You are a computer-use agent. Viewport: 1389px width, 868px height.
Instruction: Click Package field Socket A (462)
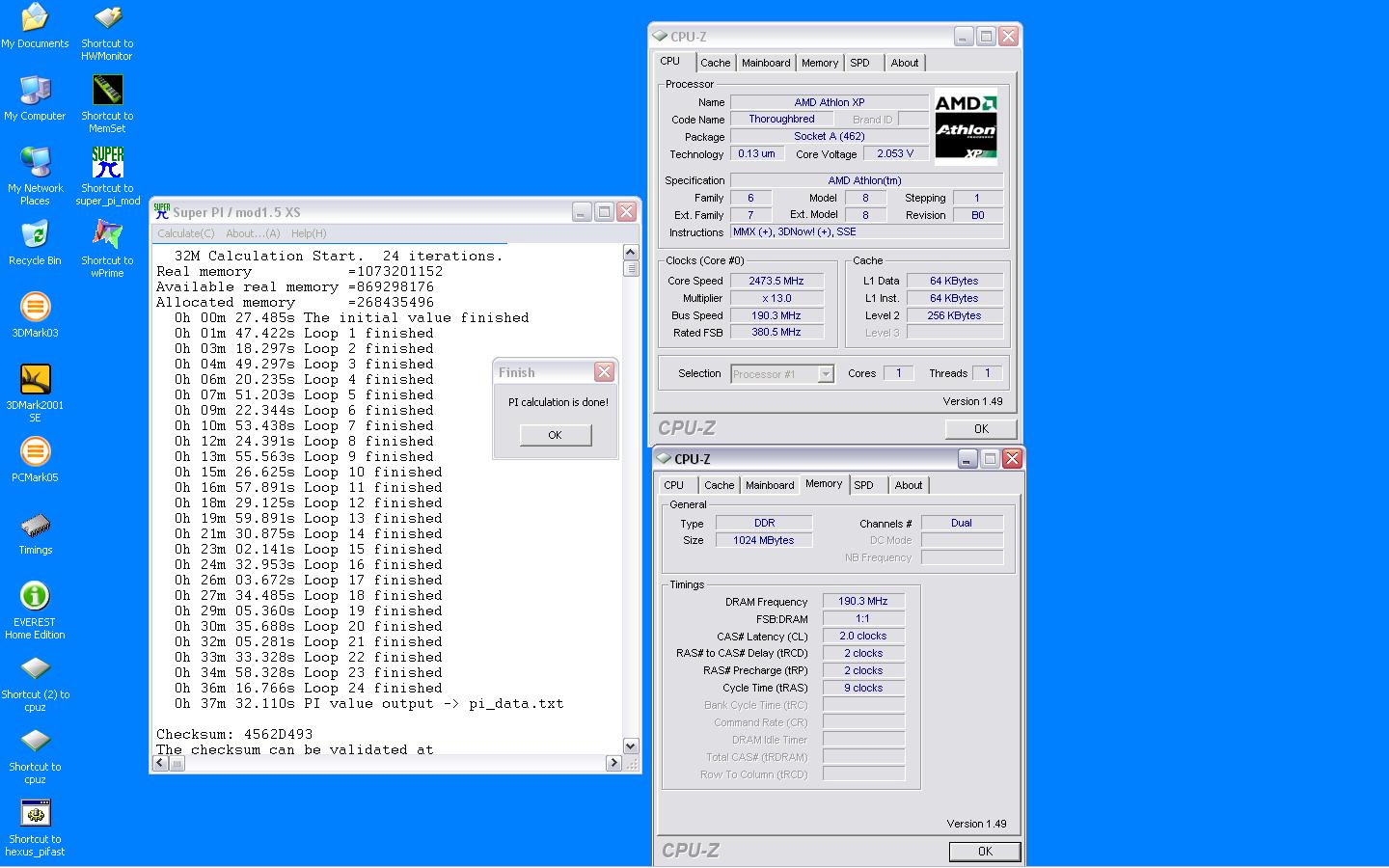(830, 136)
